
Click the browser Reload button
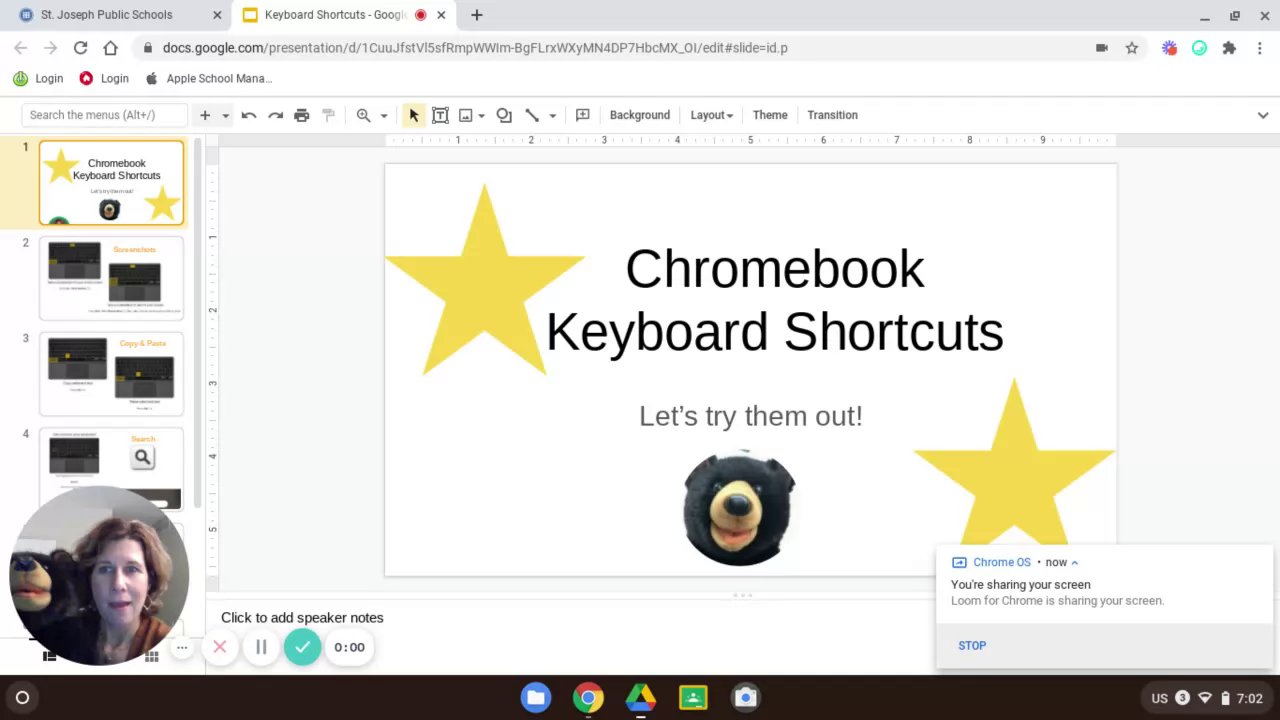click(x=80, y=47)
